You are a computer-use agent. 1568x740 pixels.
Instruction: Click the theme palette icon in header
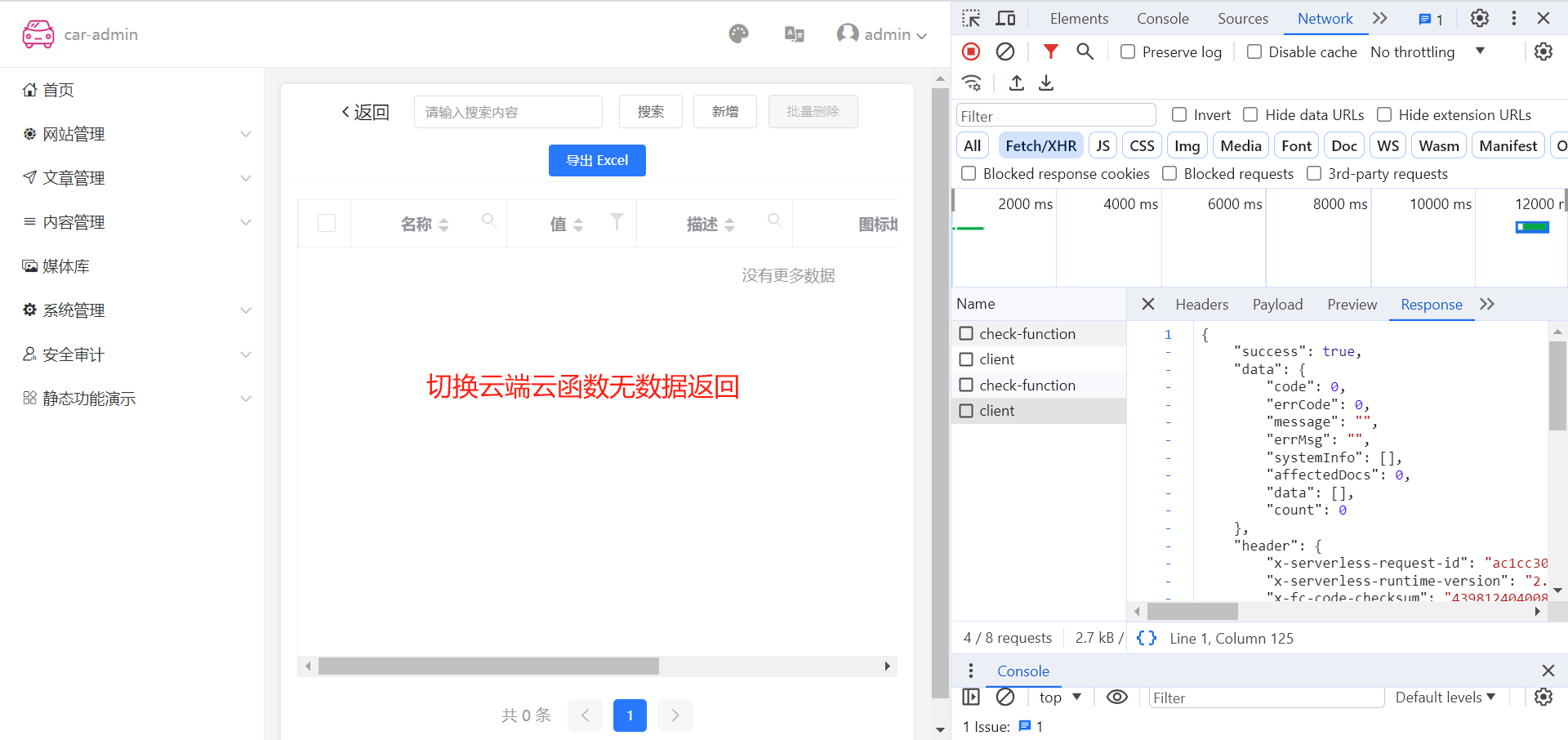(x=738, y=34)
